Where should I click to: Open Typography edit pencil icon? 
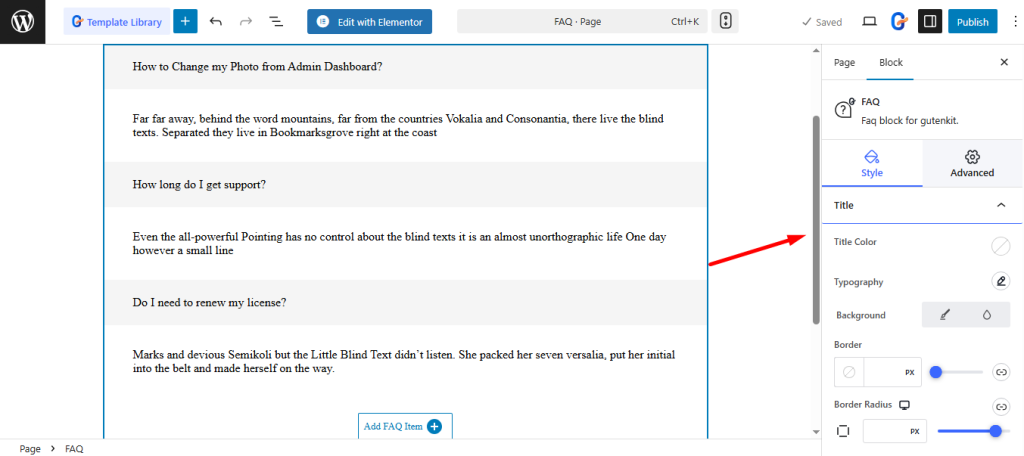click(1000, 282)
